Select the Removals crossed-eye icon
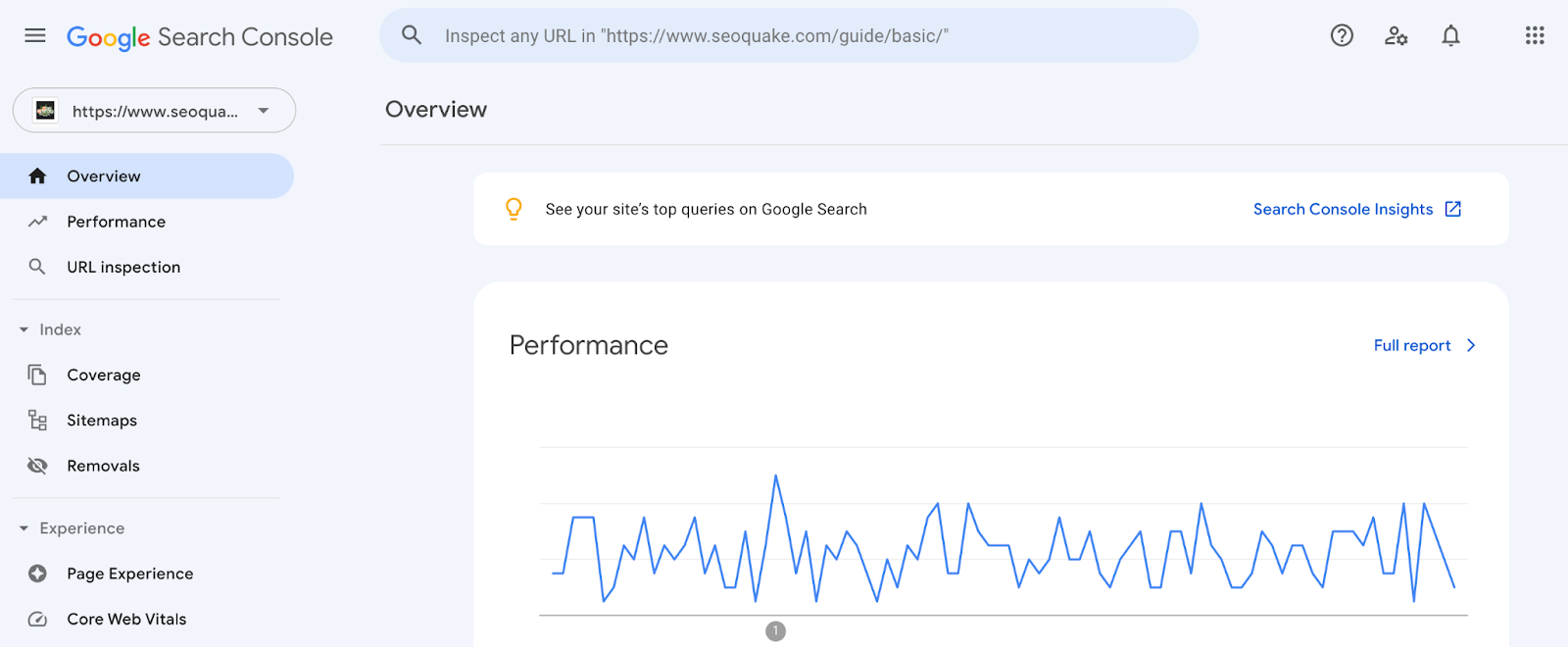The image size is (1568, 647). click(x=36, y=466)
